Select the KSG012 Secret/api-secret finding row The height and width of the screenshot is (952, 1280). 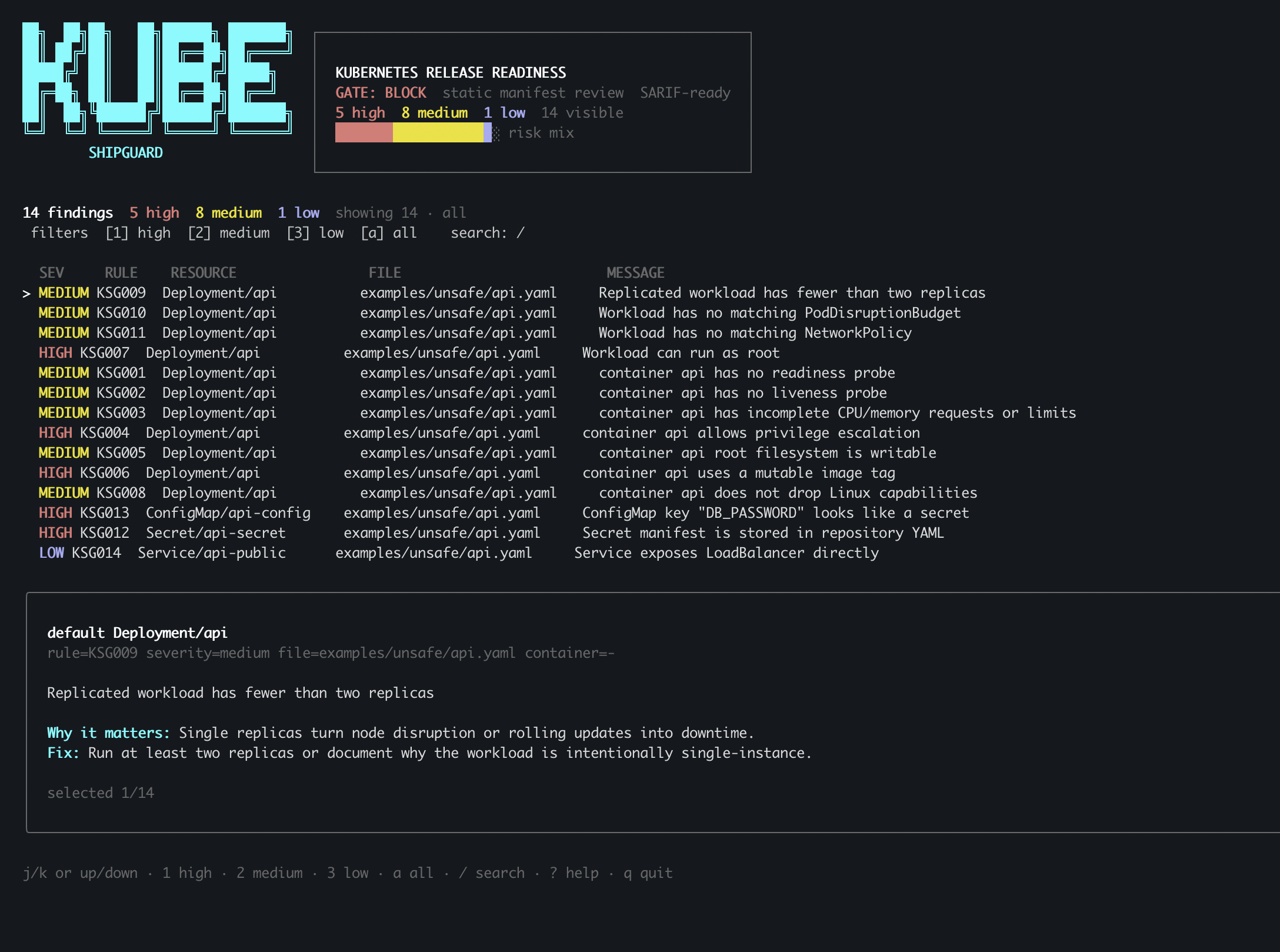(x=492, y=533)
